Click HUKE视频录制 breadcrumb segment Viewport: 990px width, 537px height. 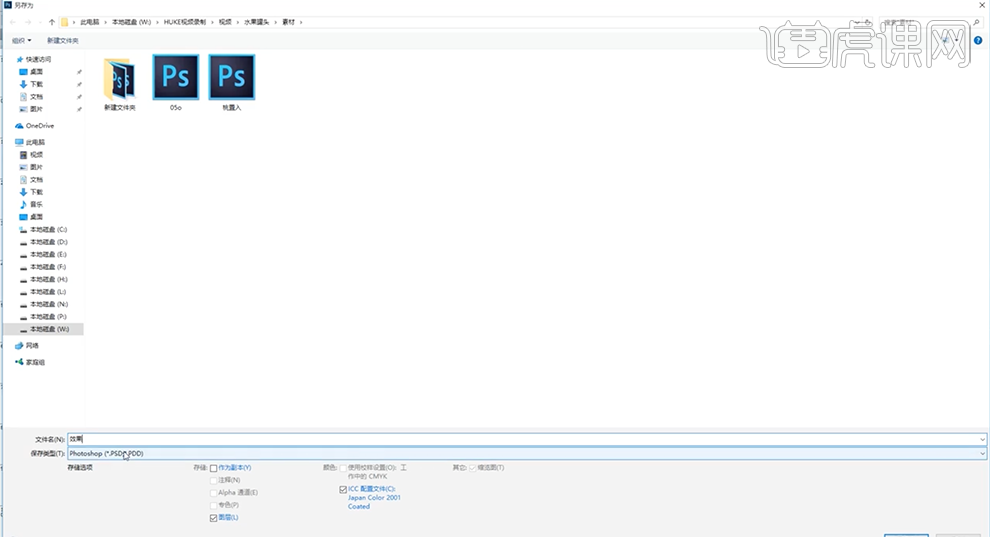click(185, 22)
